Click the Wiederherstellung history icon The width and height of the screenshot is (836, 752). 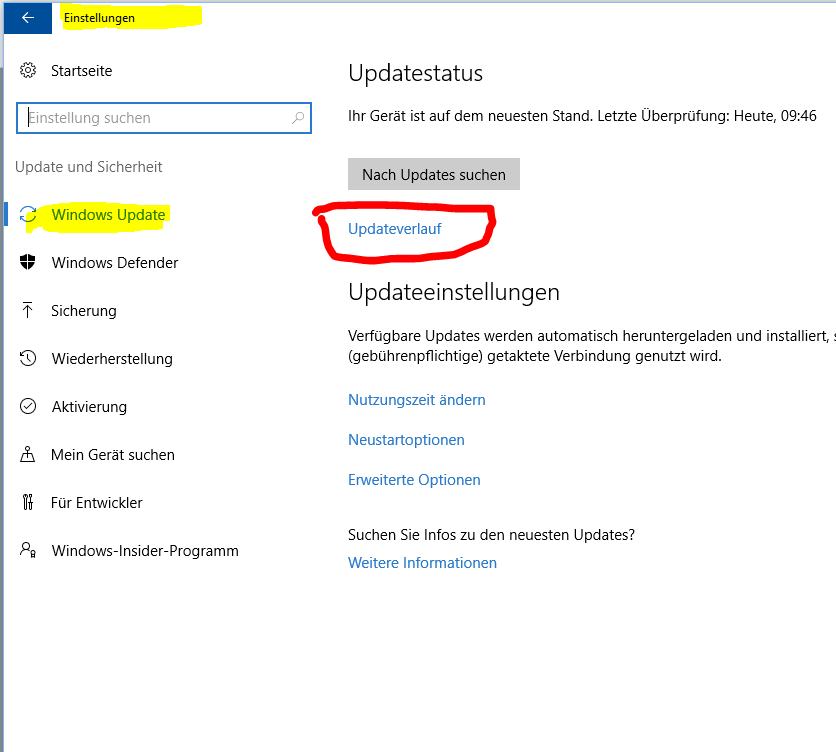tap(28, 358)
